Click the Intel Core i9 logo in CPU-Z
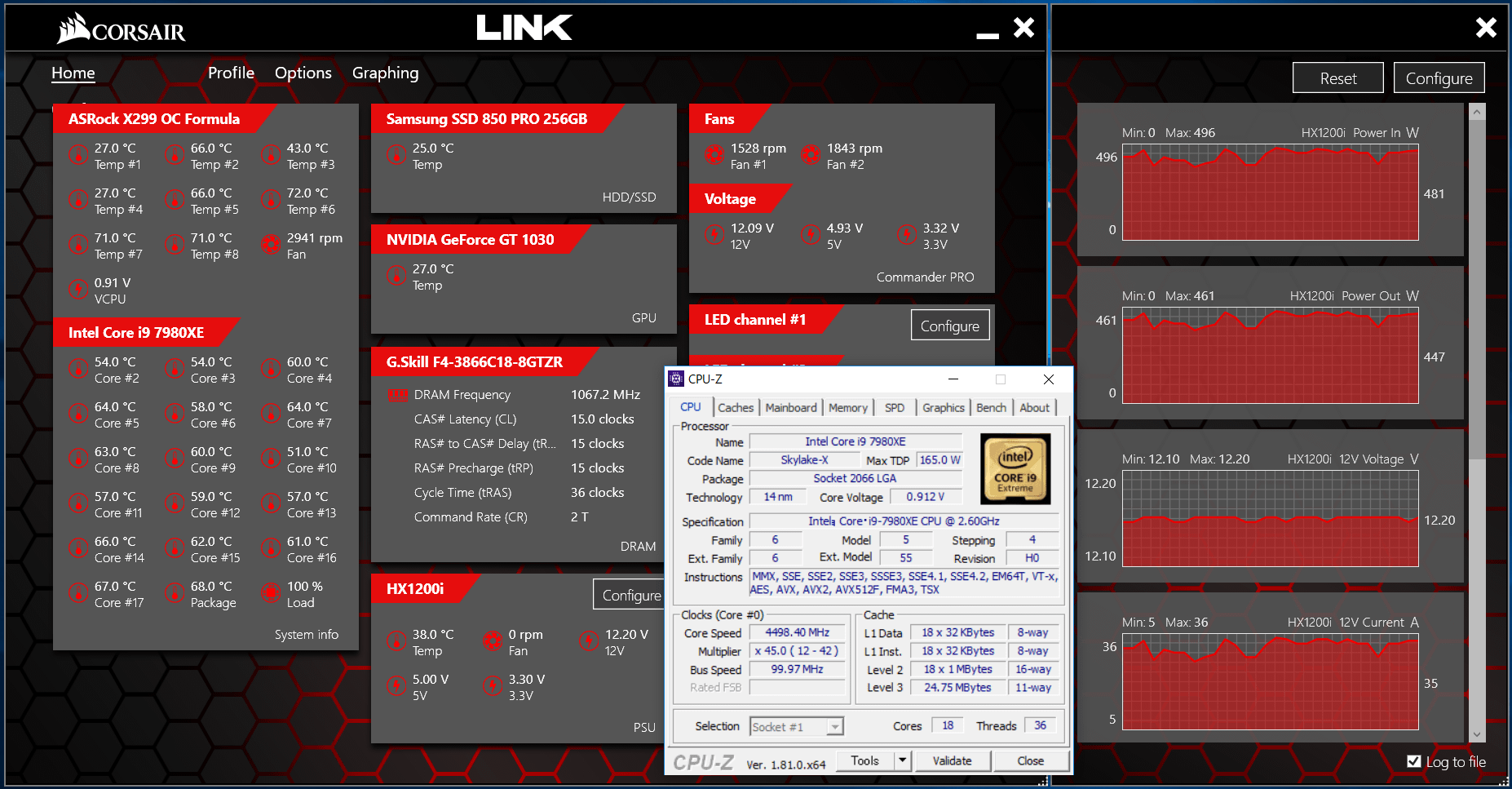This screenshot has height=789, width=1512. [1015, 469]
